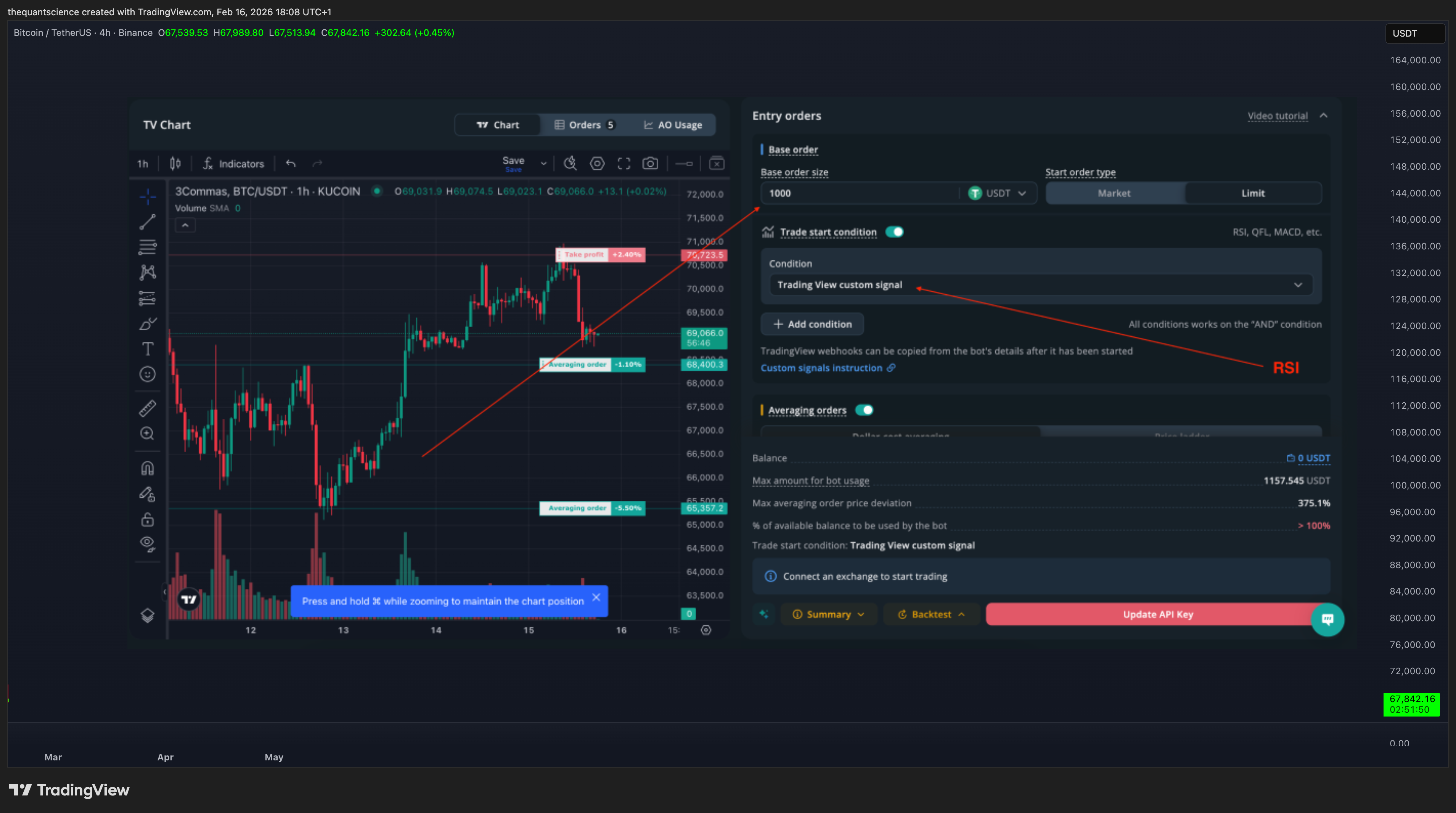
Task: Switch to the AO Usage tab
Action: click(x=673, y=125)
